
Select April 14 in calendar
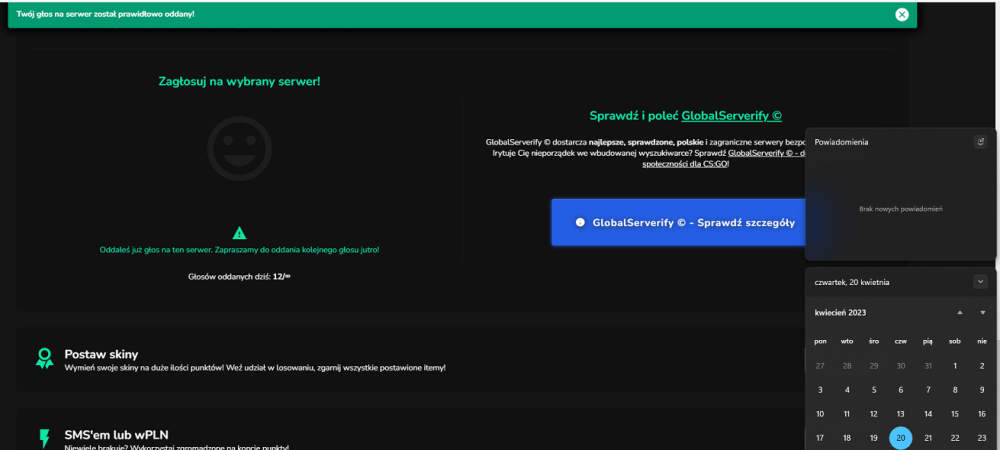tap(928, 414)
